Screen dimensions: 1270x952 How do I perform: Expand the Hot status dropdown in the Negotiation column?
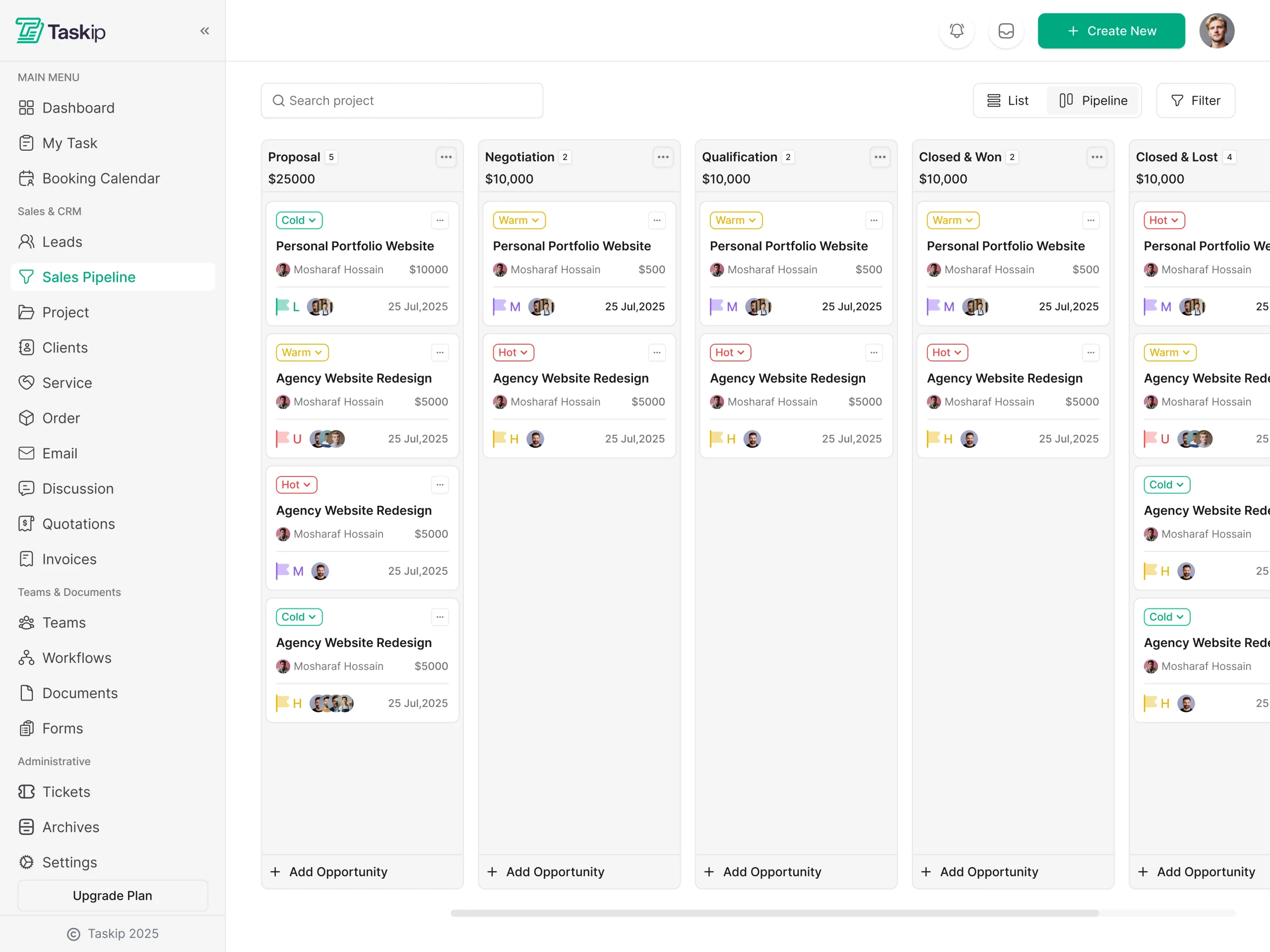(513, 353)
